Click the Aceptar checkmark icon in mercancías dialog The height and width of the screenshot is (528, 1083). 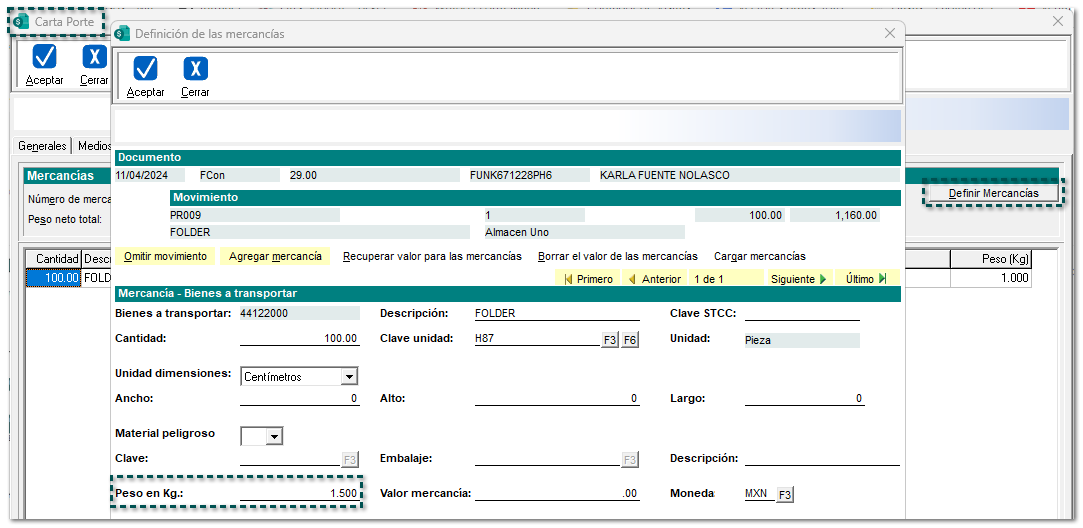click(145, 69)
